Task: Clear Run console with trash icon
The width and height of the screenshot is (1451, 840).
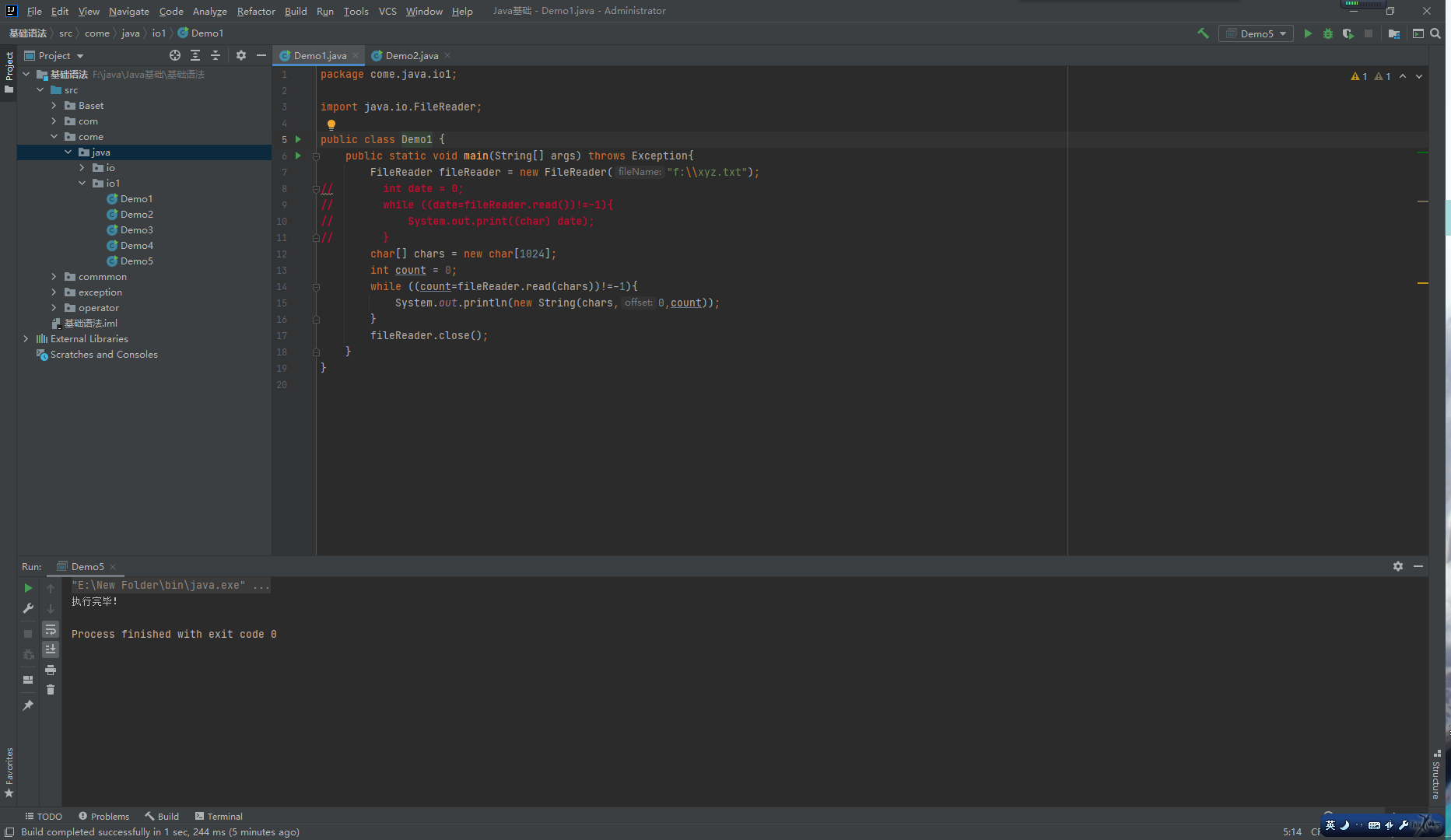Action: pyautogui.click(x=51, y=690)
